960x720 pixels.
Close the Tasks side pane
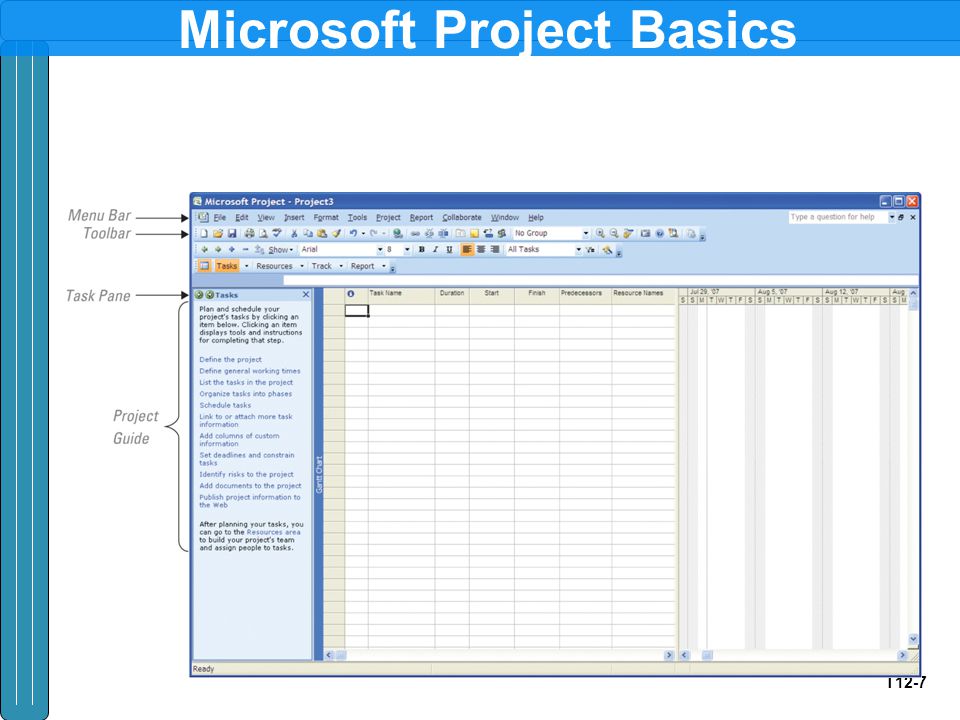306,294
